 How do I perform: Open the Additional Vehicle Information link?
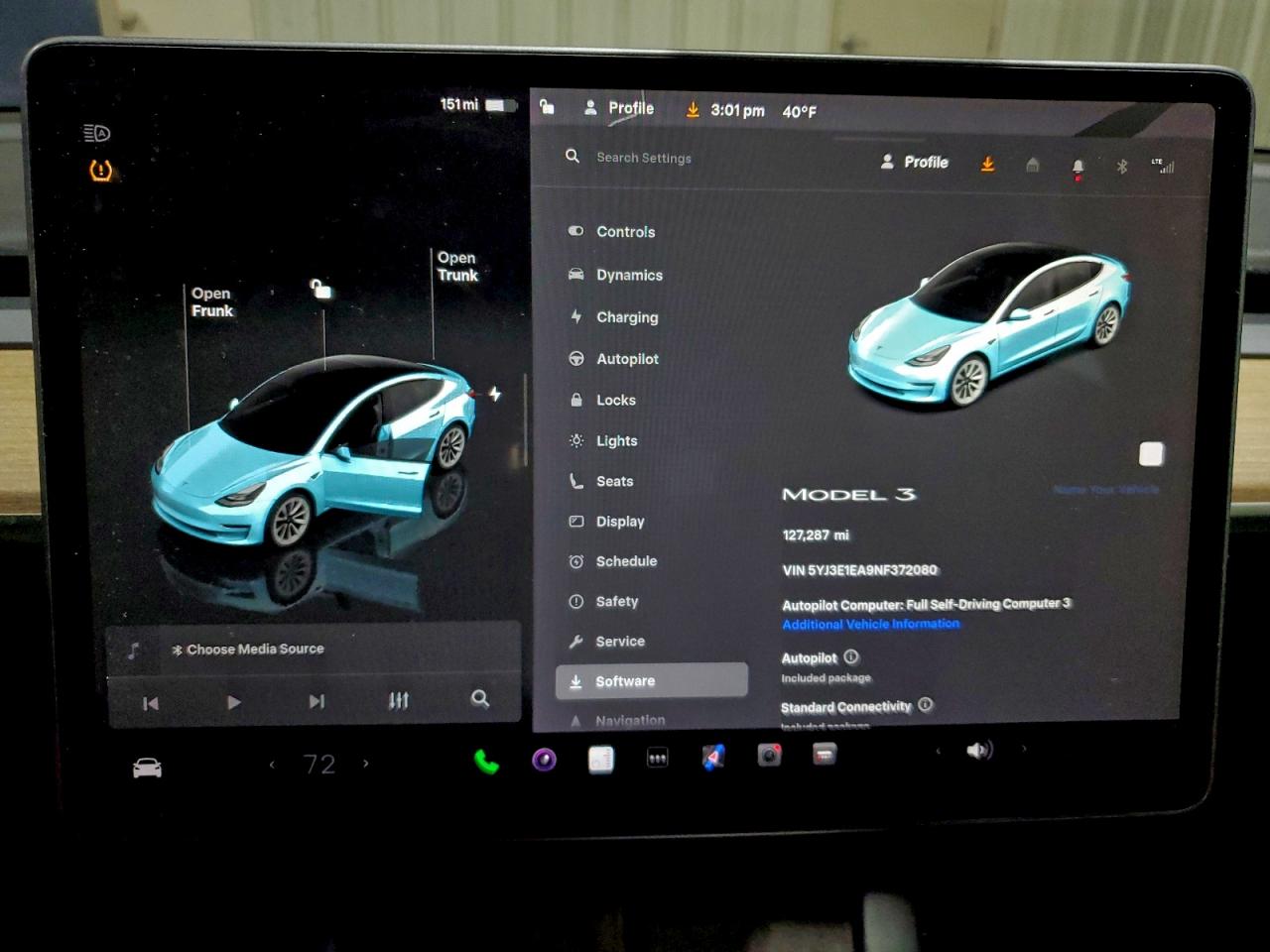870,624
